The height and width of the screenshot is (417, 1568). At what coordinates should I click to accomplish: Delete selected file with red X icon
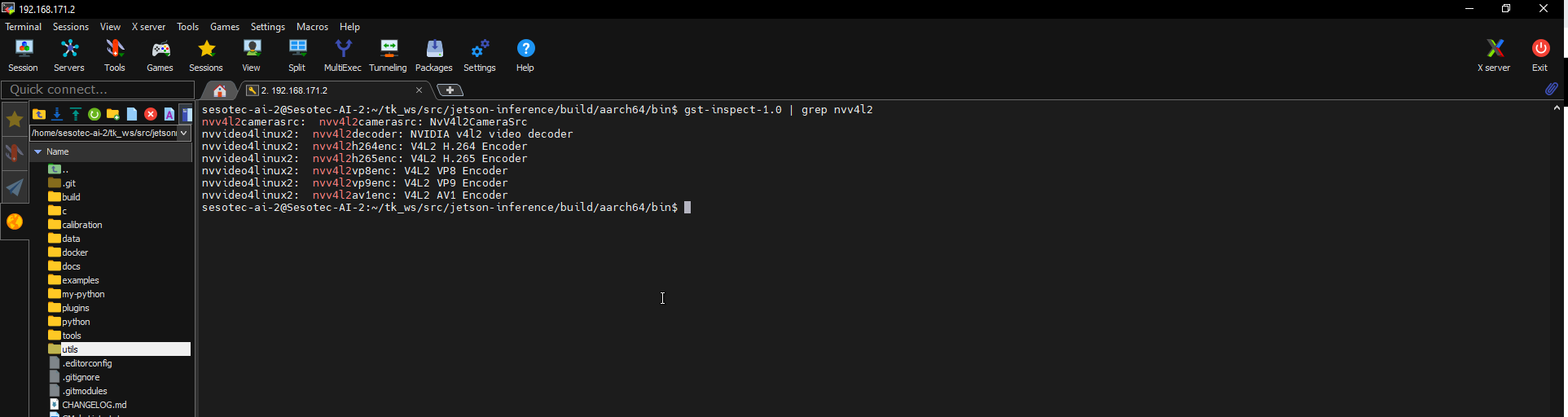pos(151,114)
